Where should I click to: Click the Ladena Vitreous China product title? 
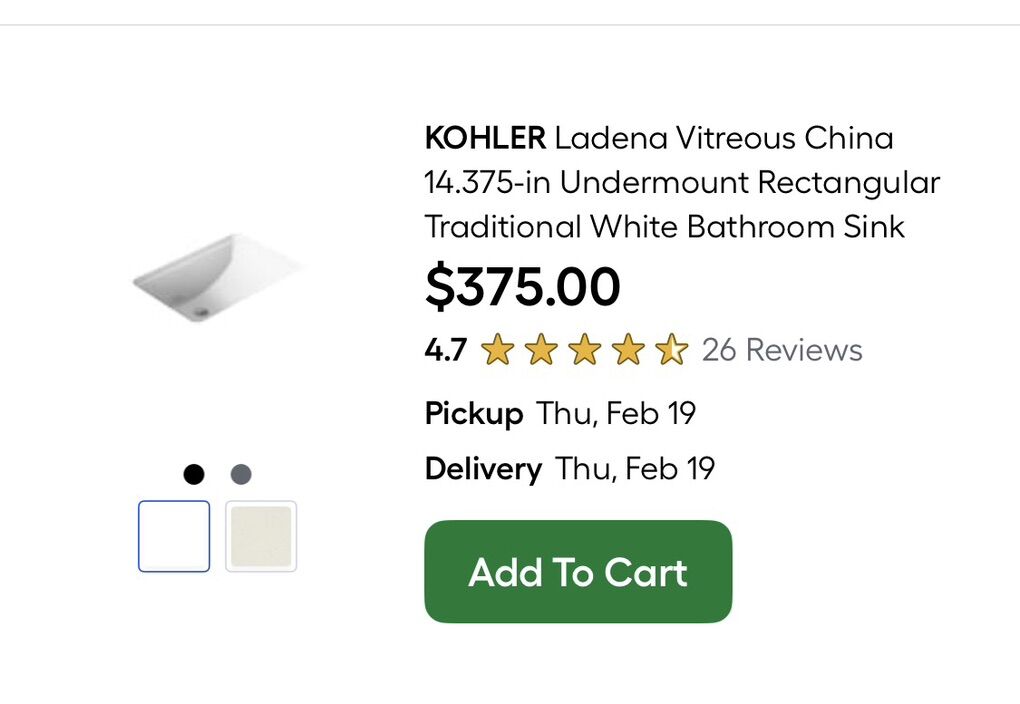pyautogui.click(x=682, y=182)
